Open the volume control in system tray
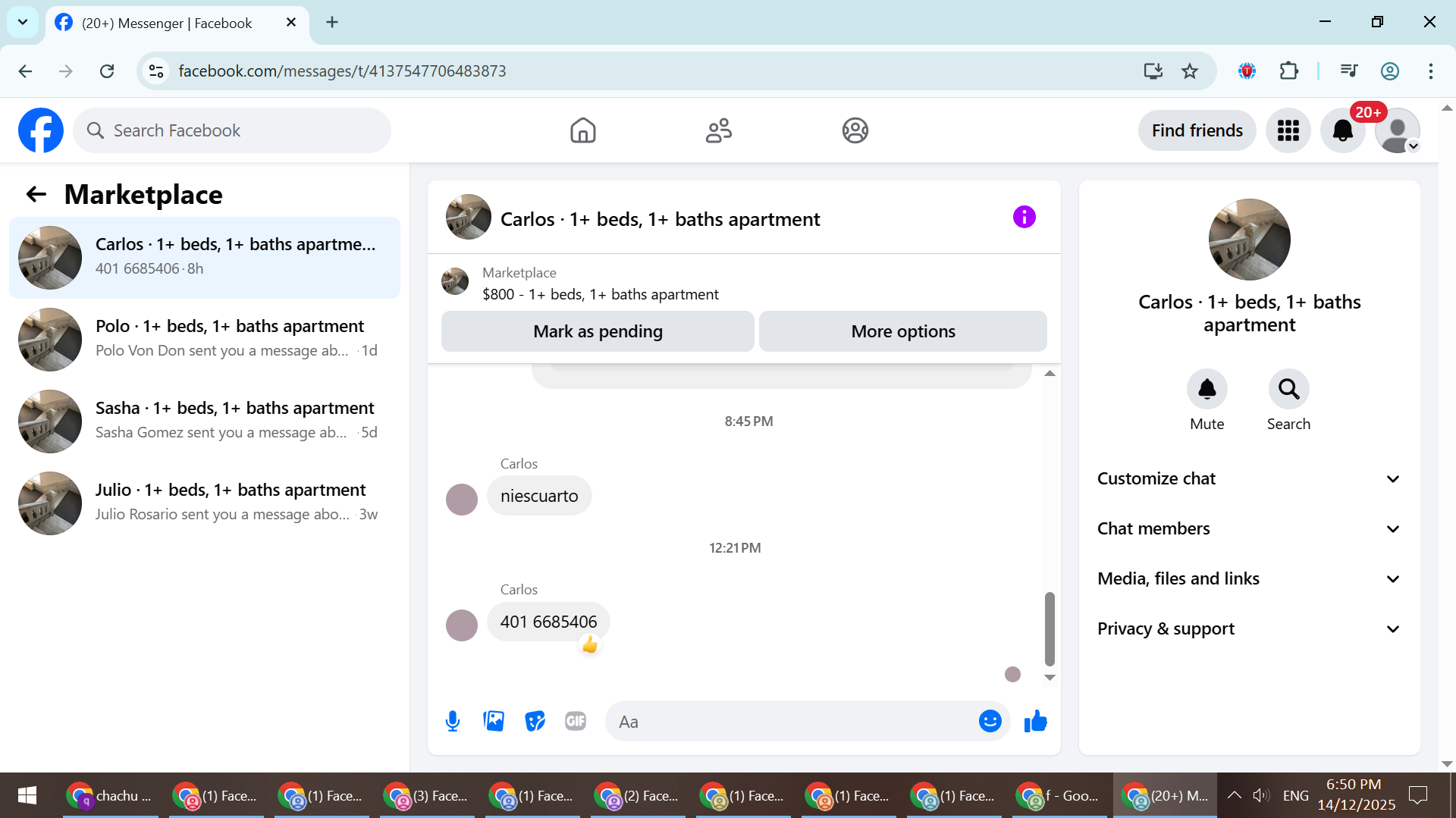This screenshot has height=818, width=1456. [1260, 795]
